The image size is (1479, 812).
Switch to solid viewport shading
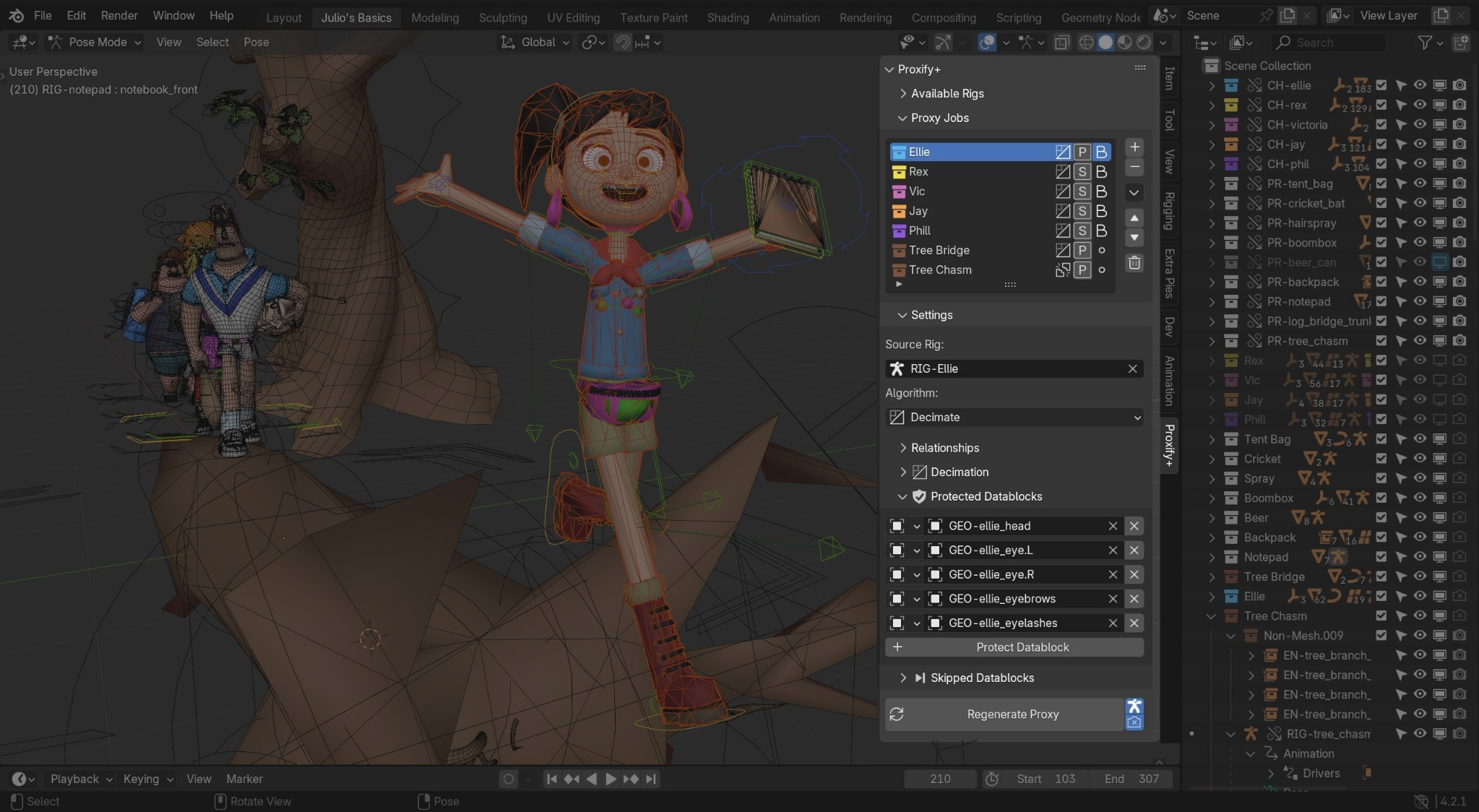(1105, 43)
